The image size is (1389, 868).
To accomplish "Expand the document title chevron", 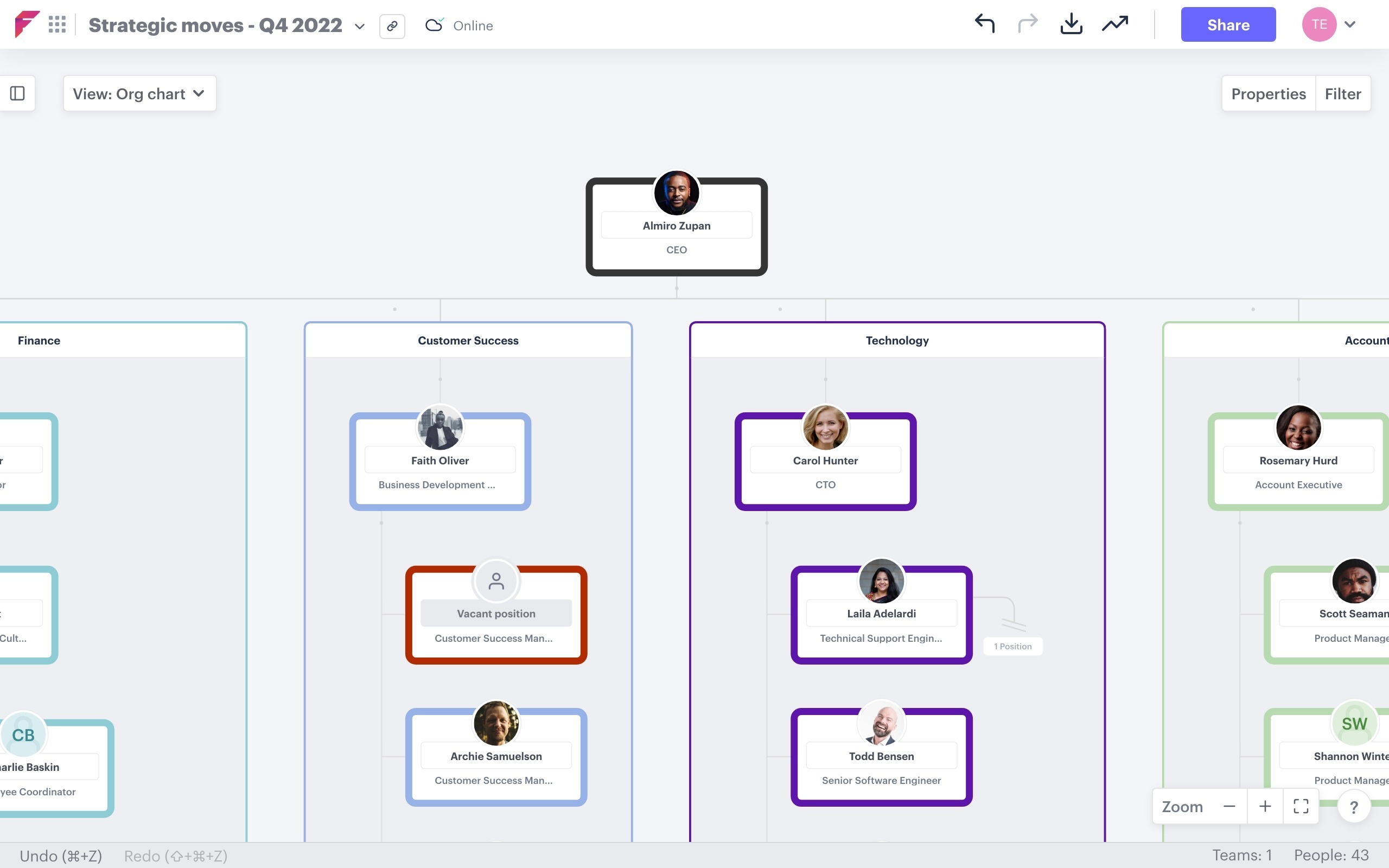I will pos(360,26).
